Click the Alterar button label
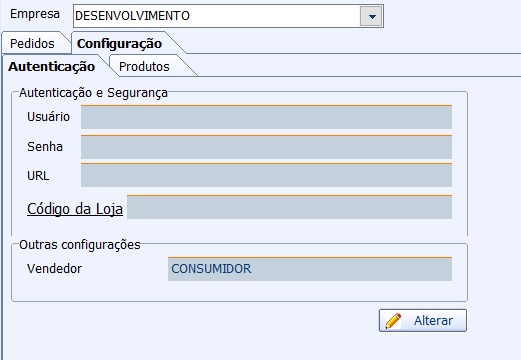Screen dimensions: 521x360 [433, 321]
